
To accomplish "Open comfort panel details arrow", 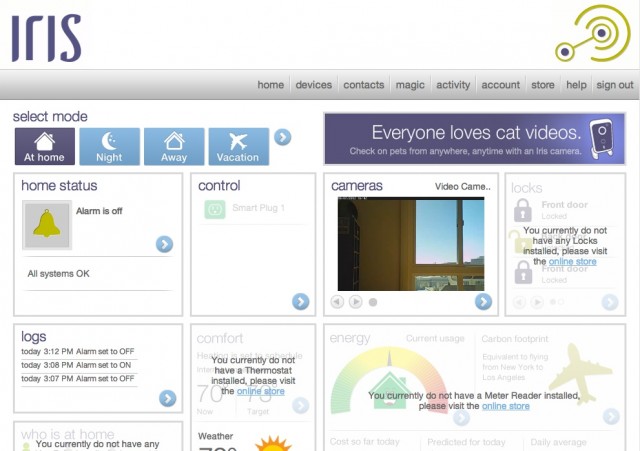I will 300,405.
